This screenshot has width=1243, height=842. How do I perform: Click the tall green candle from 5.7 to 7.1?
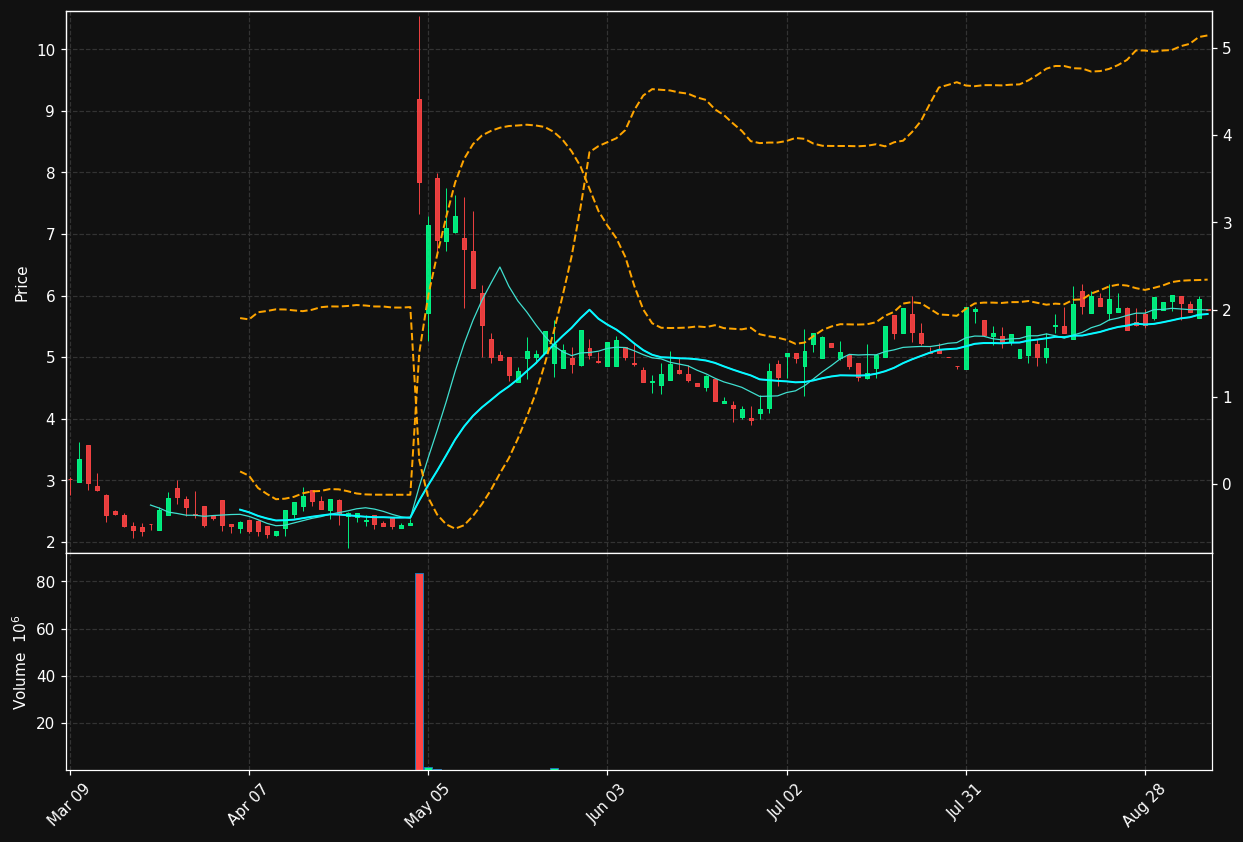(428, 269)
